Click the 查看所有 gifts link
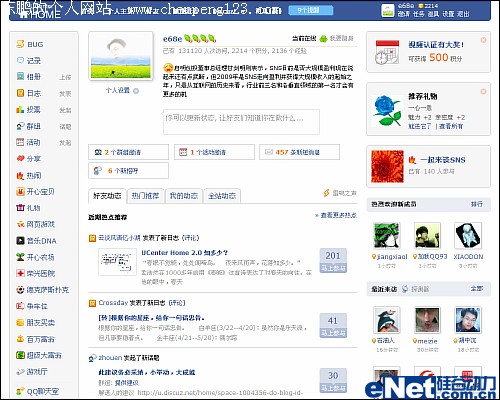Image resolution: width=500 pixels, height=400 pixels. tap(451, 126)
